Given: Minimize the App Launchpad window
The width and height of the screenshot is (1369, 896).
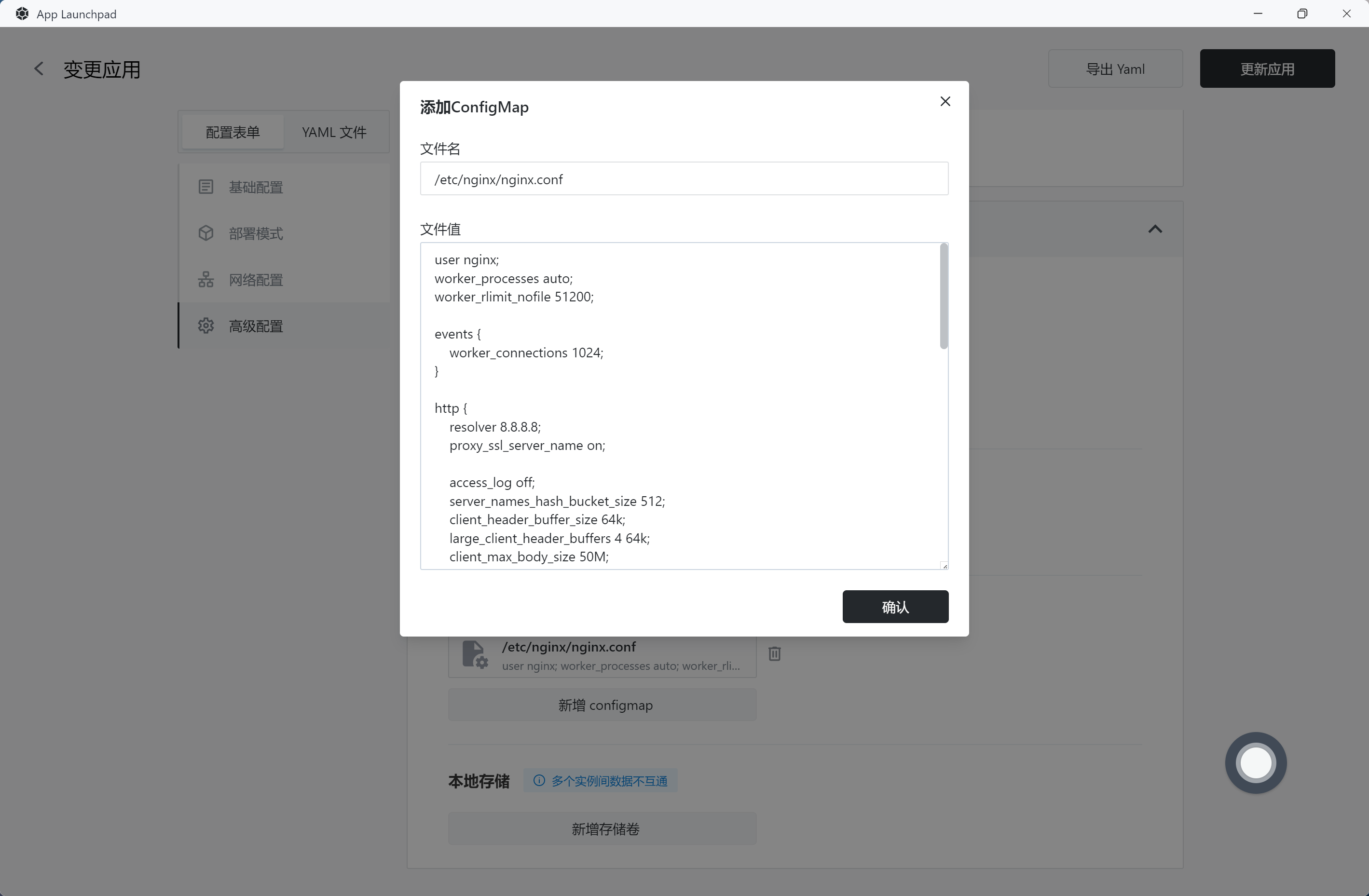Looking at the screenshot, I should point(1258,14).
